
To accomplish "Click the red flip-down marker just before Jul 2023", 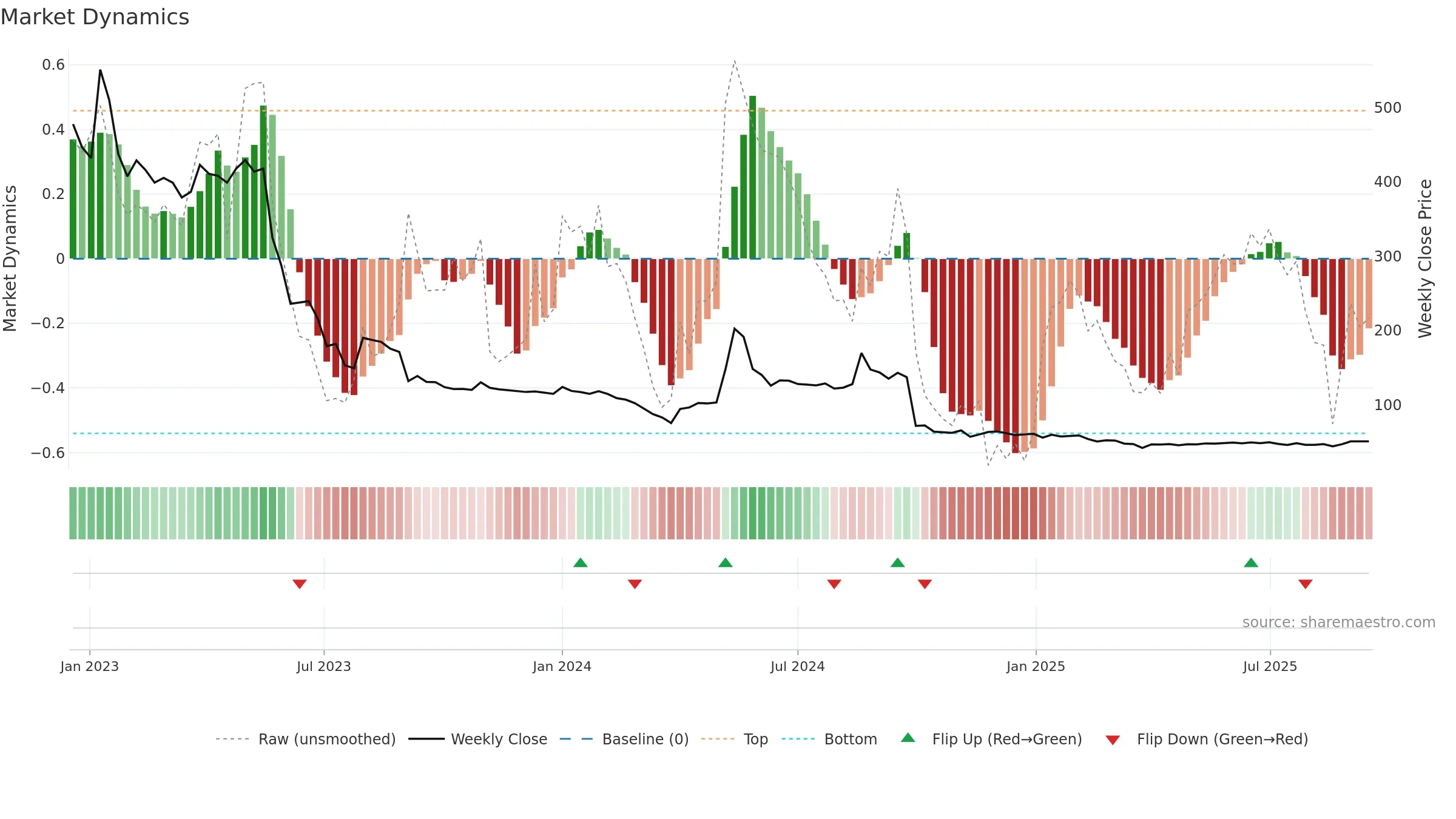I will [x=300, y=584].
